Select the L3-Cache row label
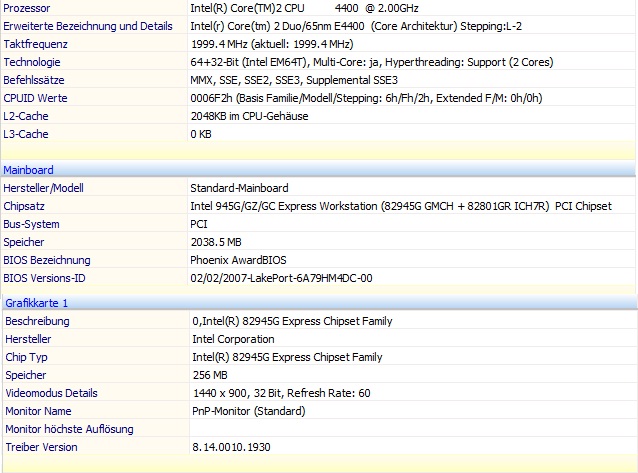This screenshot has height=473, width=638. 26,134
